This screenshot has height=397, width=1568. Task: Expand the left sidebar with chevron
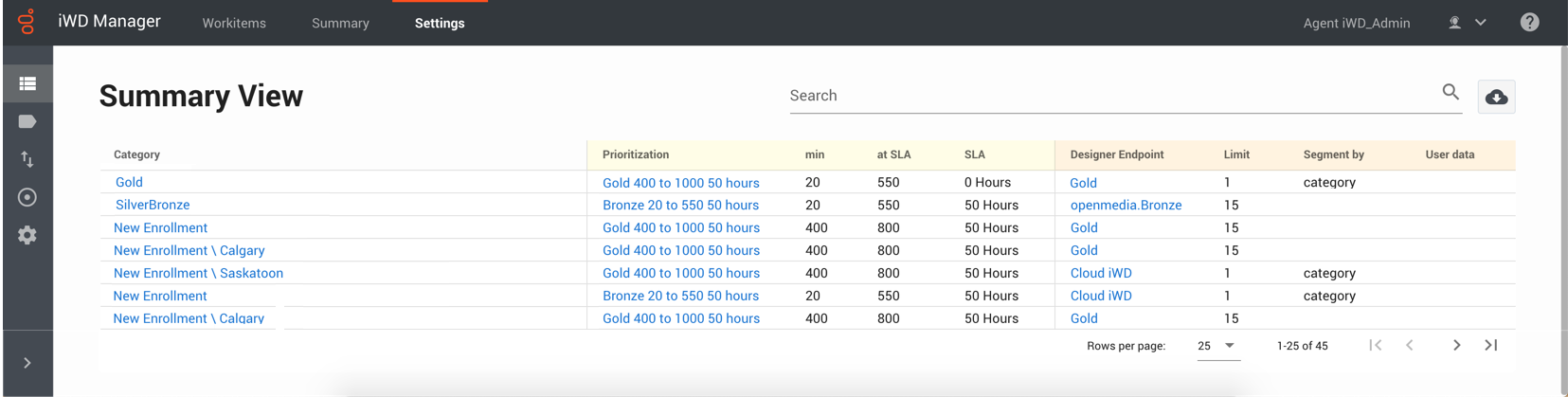point(27,363)
